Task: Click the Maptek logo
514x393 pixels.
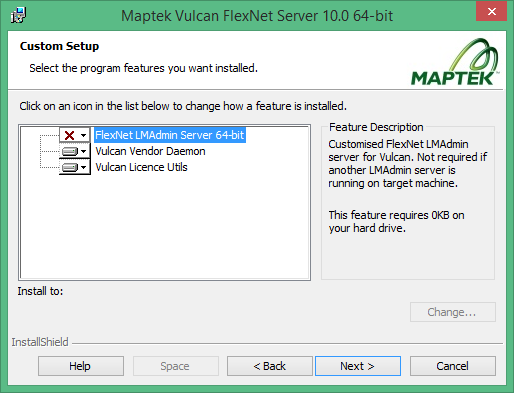Action: coord(455,62)
